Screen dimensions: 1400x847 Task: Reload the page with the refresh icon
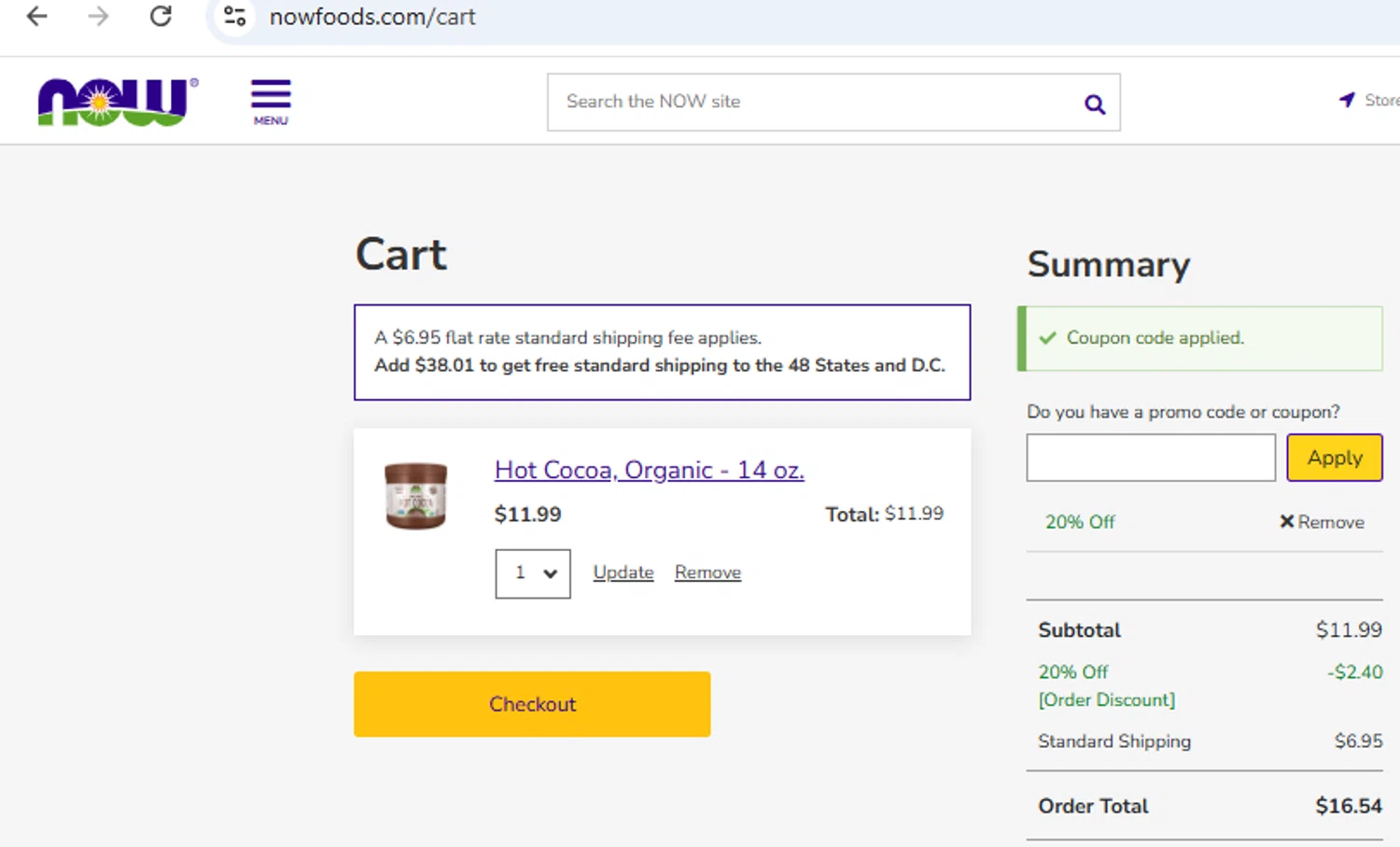(161, 16)
